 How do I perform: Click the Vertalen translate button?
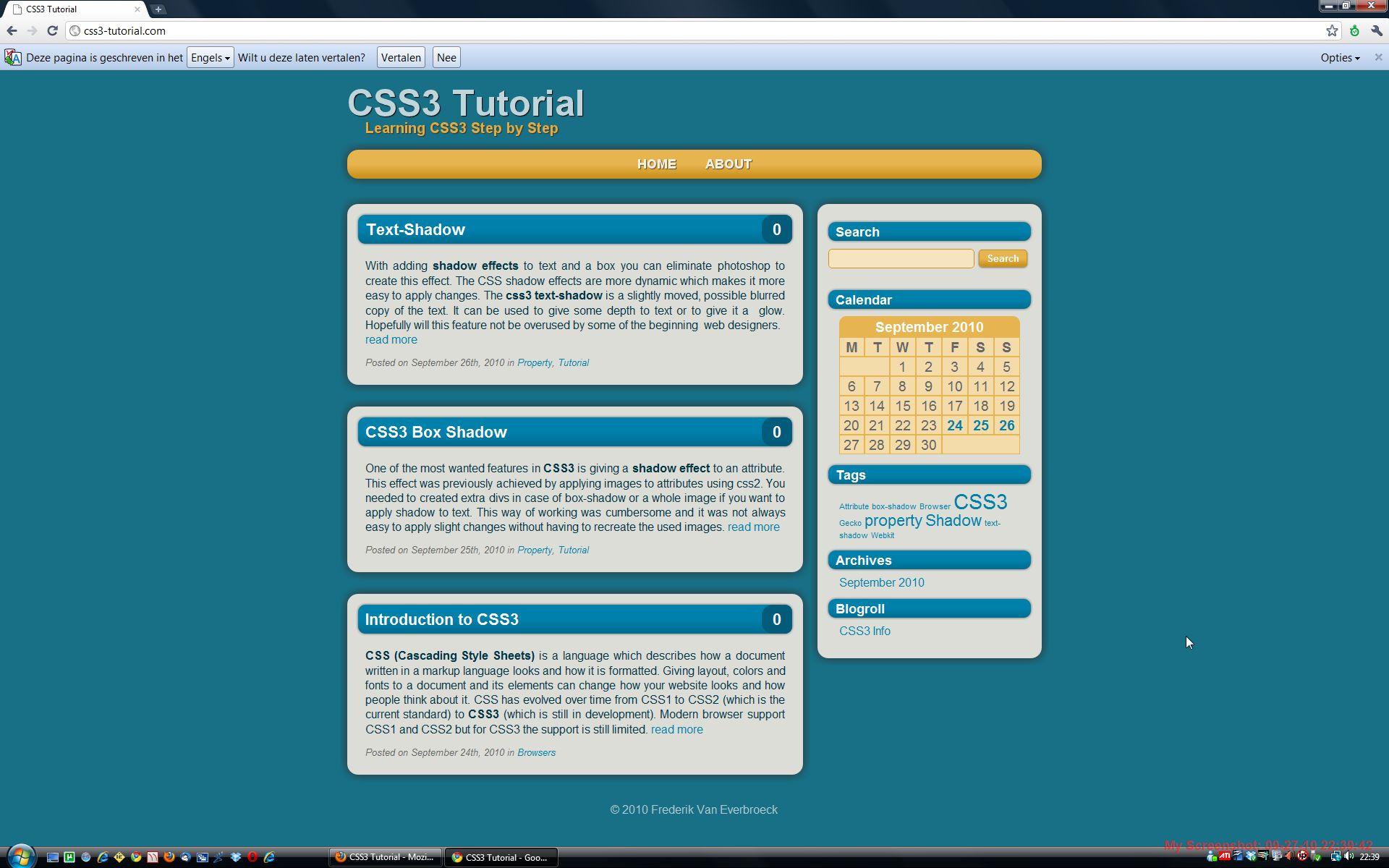[401, 58]
